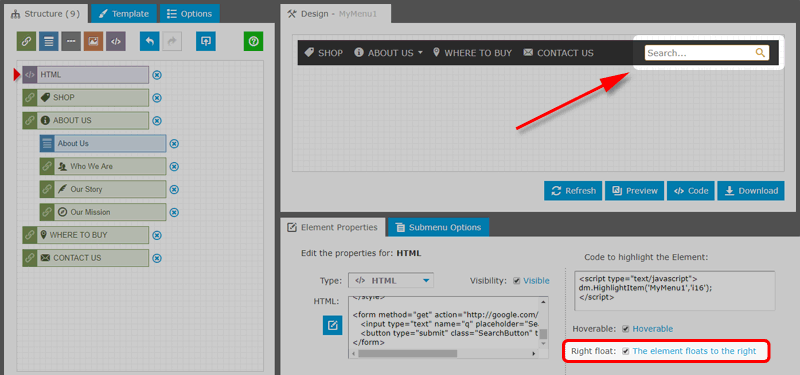
Task: Switch to the Options tab
Action: 190,14
